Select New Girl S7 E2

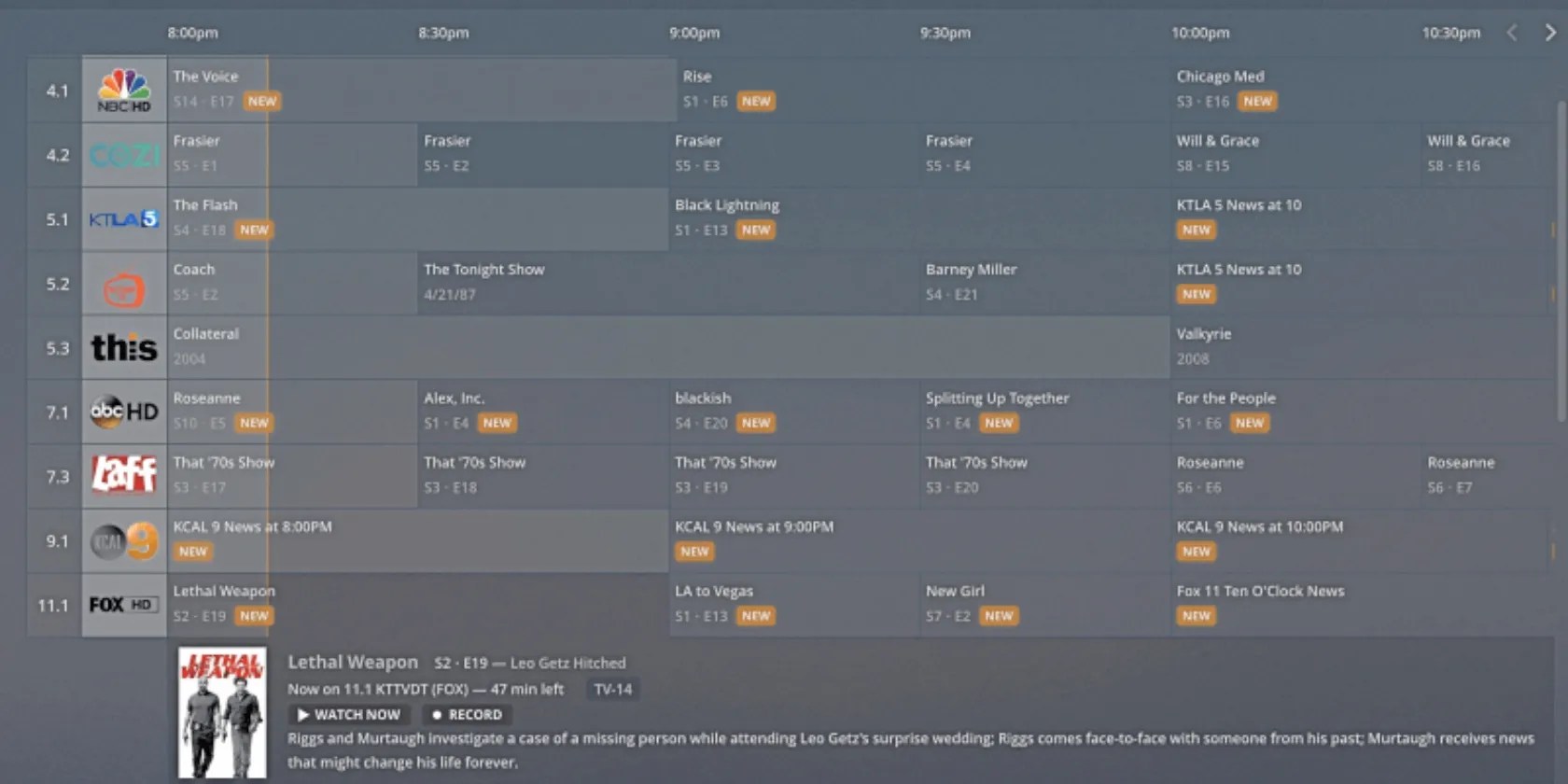pos(1045,605)
